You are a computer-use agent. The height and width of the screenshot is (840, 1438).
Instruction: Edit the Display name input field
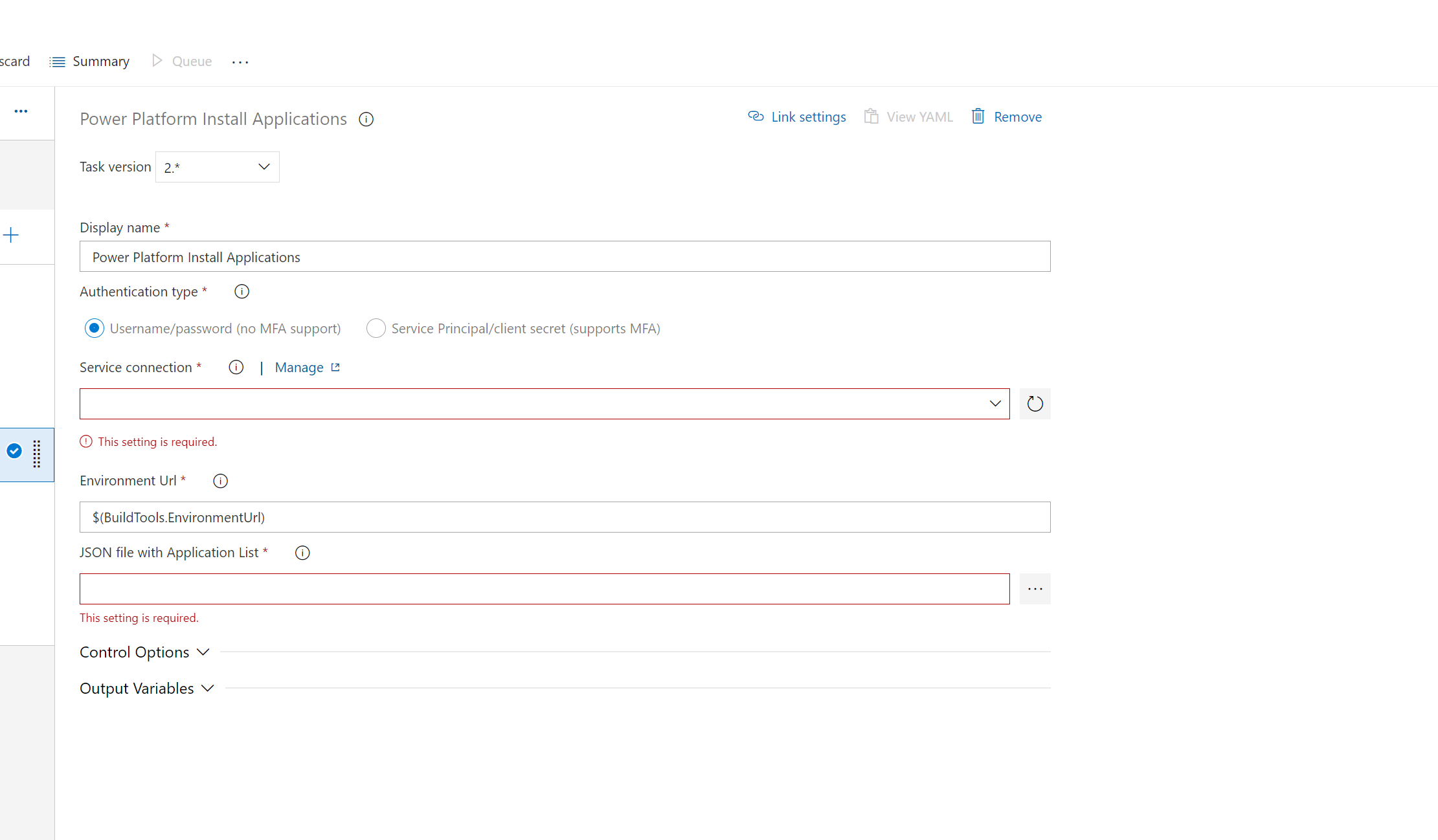(563, 256)
